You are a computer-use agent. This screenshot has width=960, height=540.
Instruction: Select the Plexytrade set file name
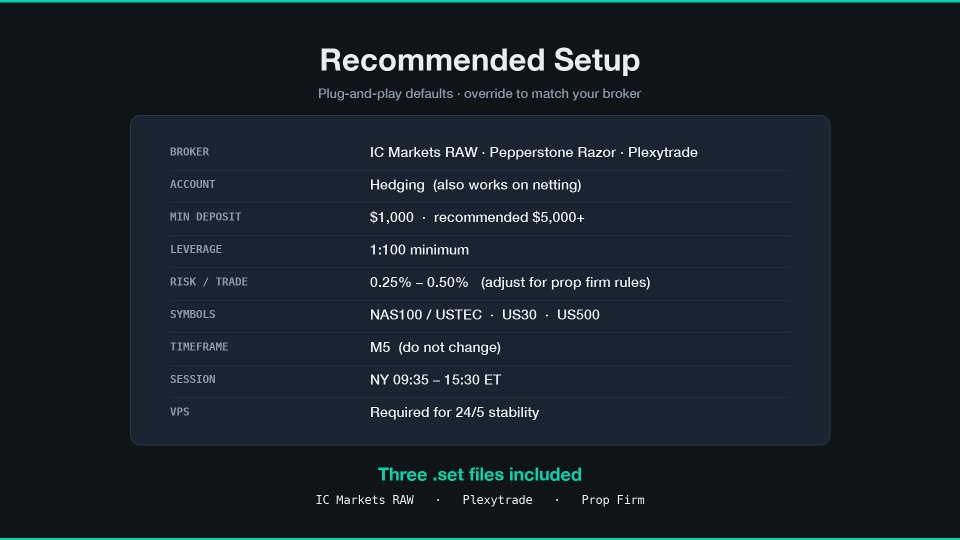click(497, 500)
